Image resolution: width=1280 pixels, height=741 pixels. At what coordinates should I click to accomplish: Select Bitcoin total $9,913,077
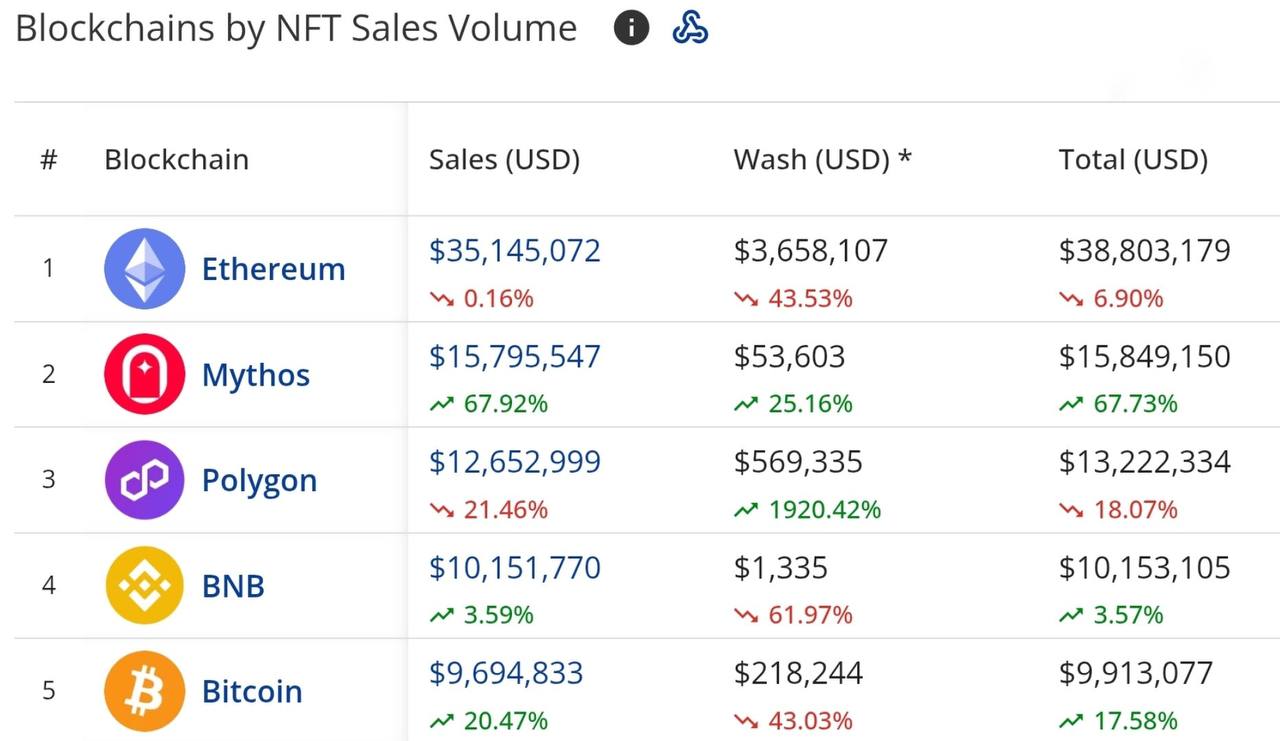pos(1136,674)
